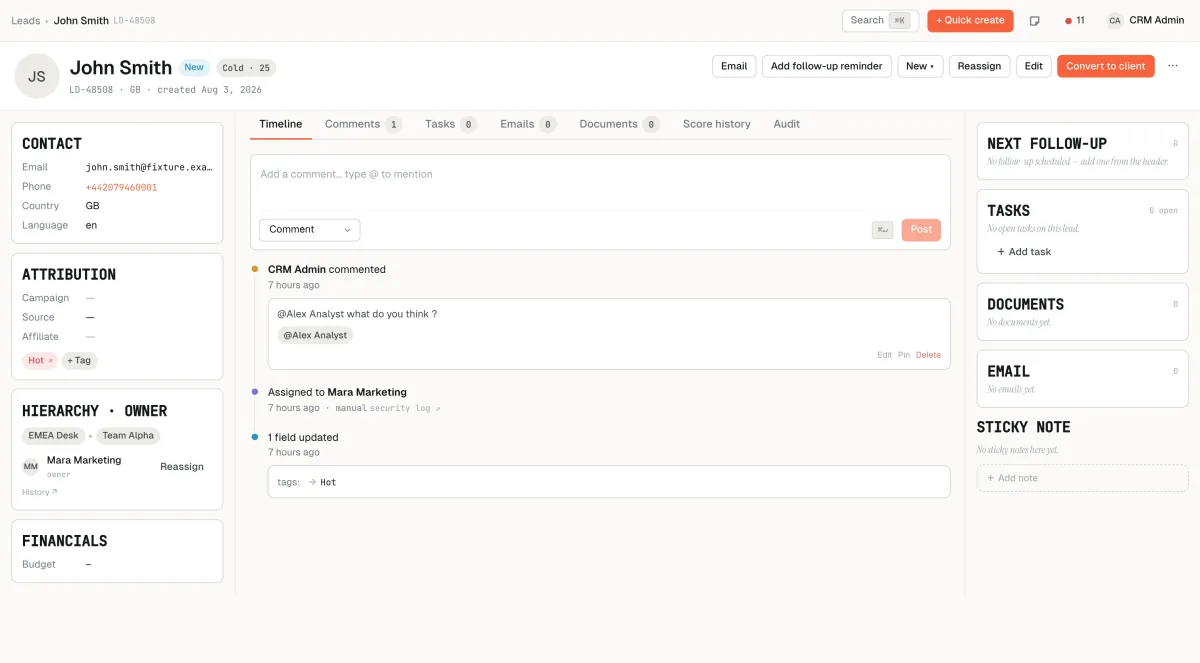
Task: Open the Audit tab
Action: 786,124
